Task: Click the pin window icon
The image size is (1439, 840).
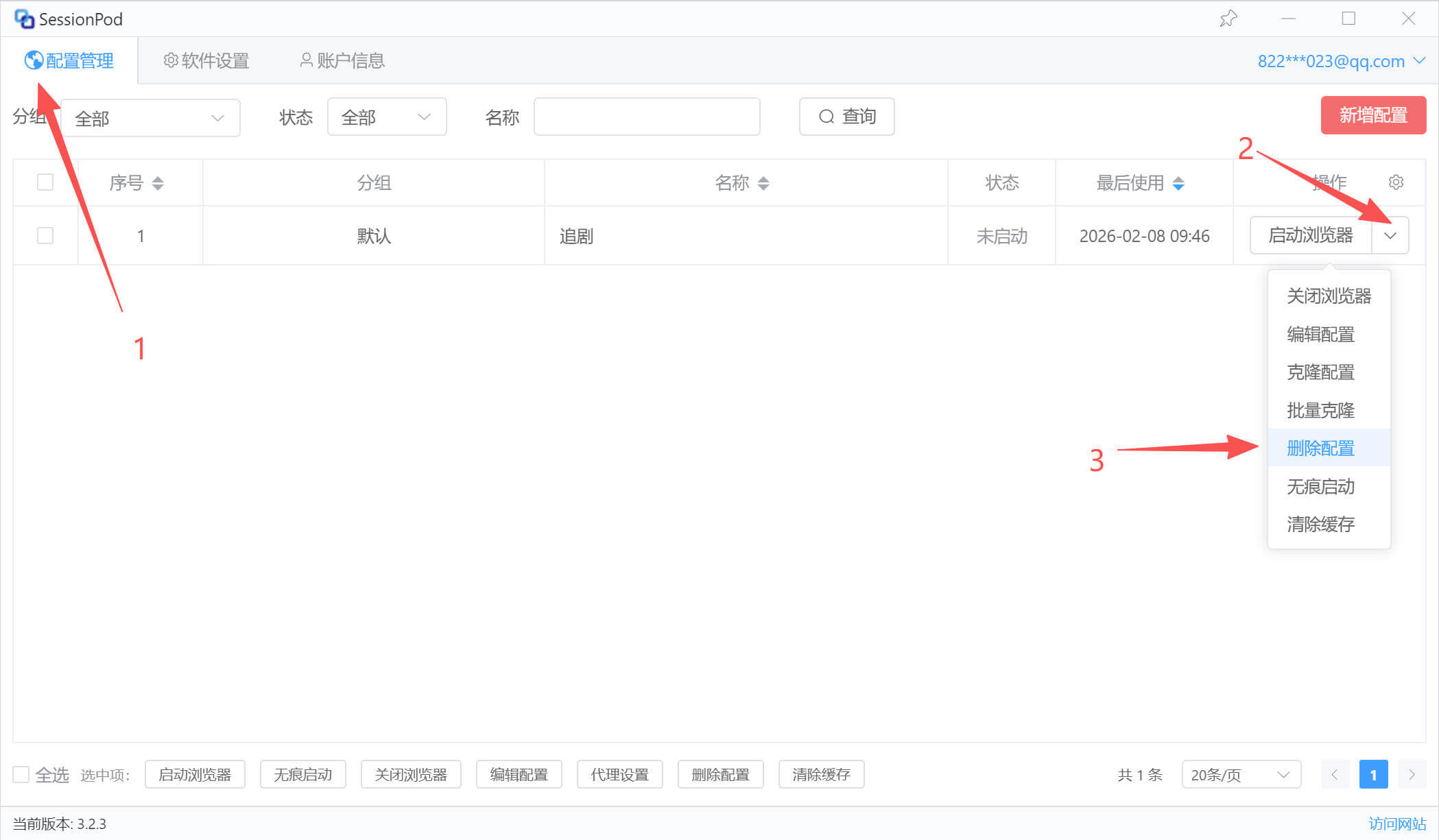Action: (x=1228, y=19)
